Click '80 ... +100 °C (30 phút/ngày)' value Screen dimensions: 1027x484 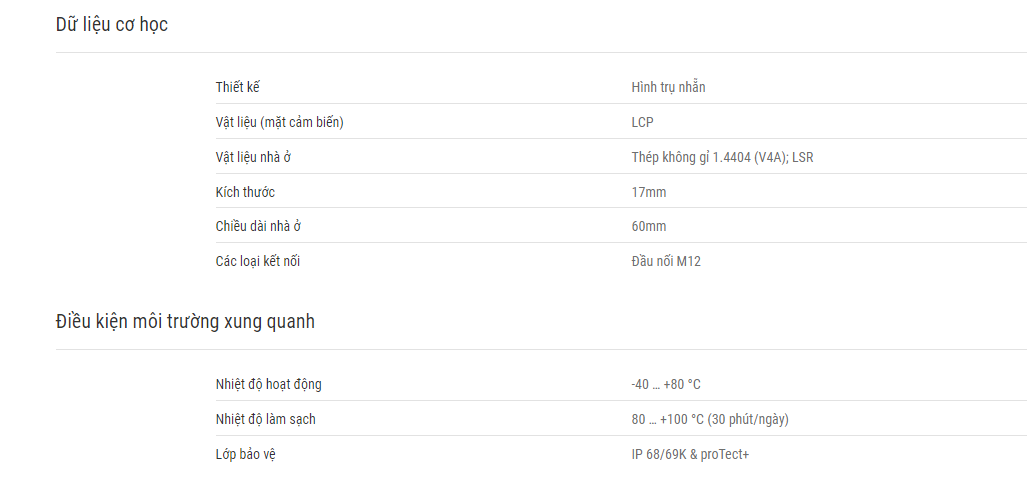click(x=710, y=419)
